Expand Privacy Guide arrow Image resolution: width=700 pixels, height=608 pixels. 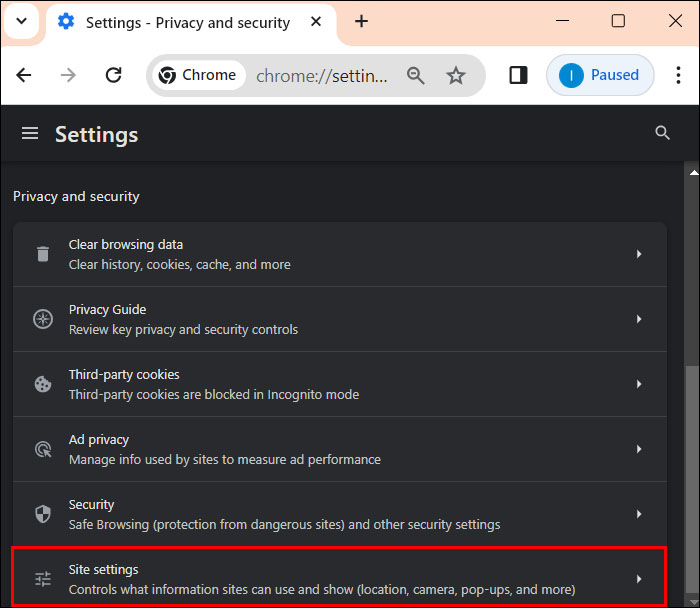(x=639, y=319)
